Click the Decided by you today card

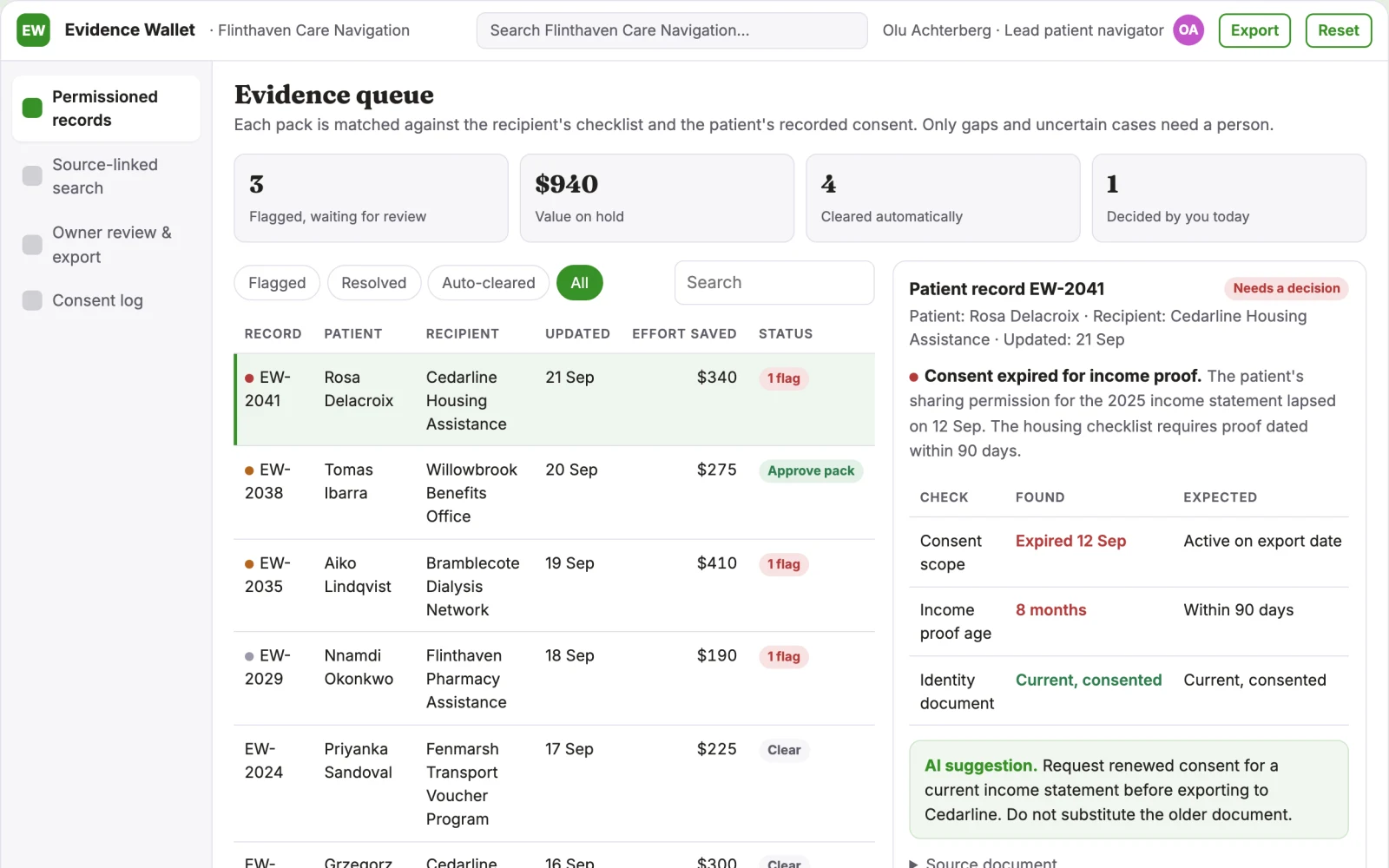[x=1228, y=198]
